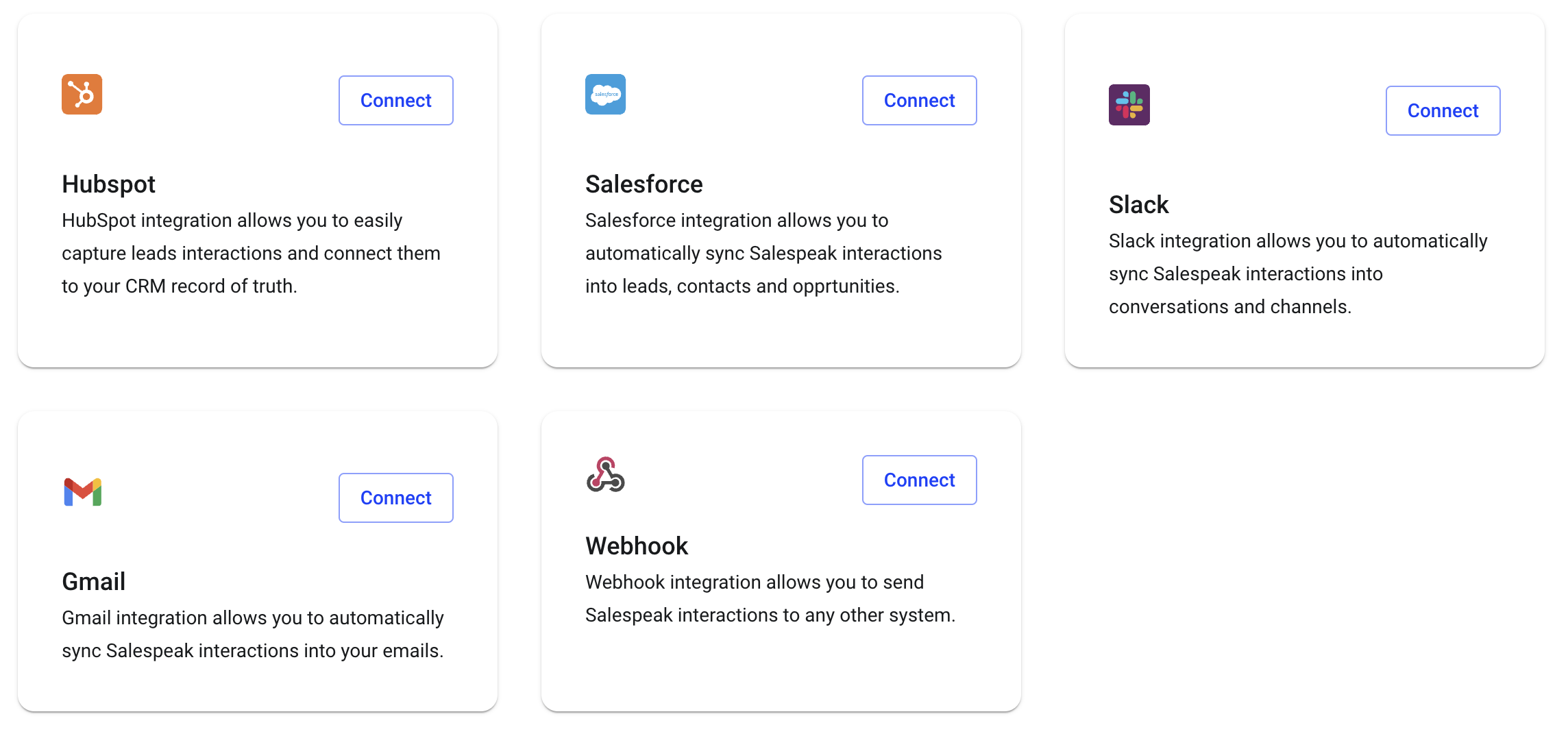The height and width of the screenshot is (736, 1568).
Task: Click the Gmail envelope icon
Action: [82, 492]
